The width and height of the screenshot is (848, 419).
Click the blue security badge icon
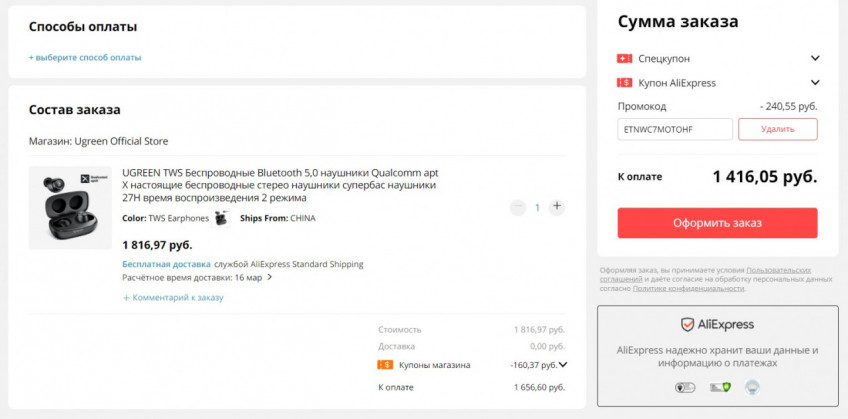click(x=752, y=387)
